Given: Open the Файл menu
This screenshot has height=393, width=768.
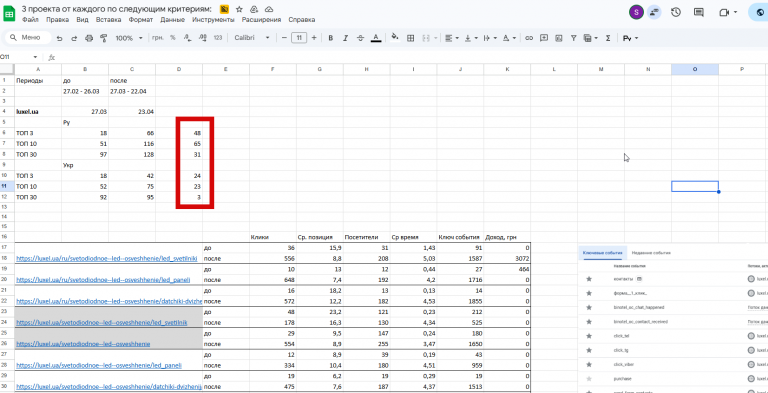Looking at the screenshot, I should (x=30, y=20).
